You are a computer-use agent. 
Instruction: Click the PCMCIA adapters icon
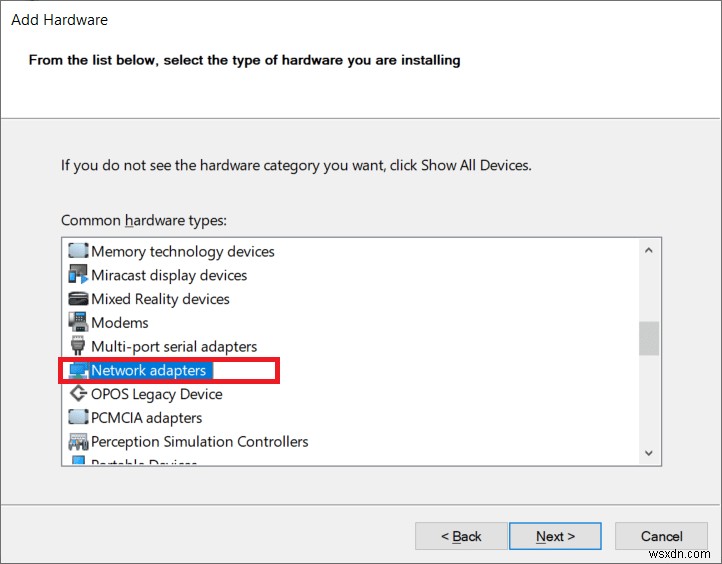coord(78,418)
